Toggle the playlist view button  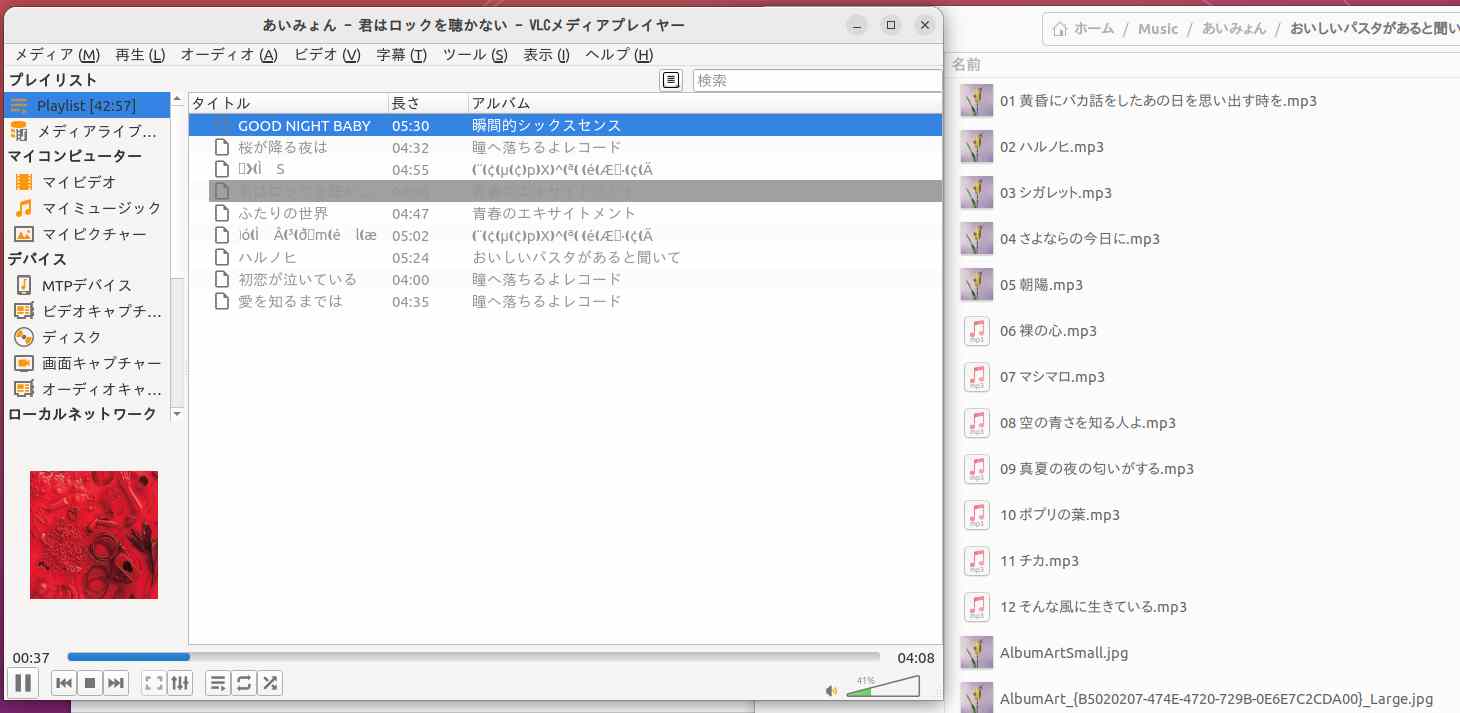point(217,683)
